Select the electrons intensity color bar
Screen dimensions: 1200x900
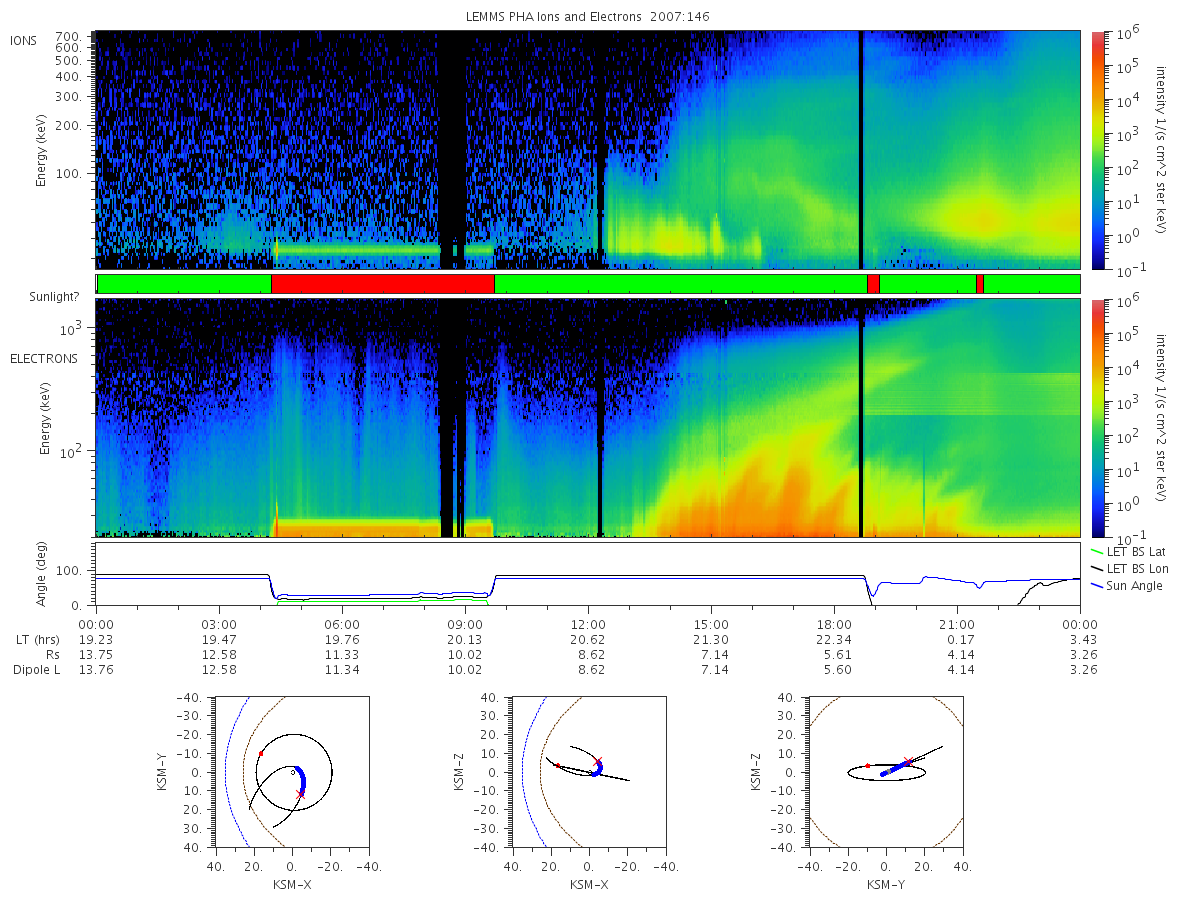pos(1097,418)
